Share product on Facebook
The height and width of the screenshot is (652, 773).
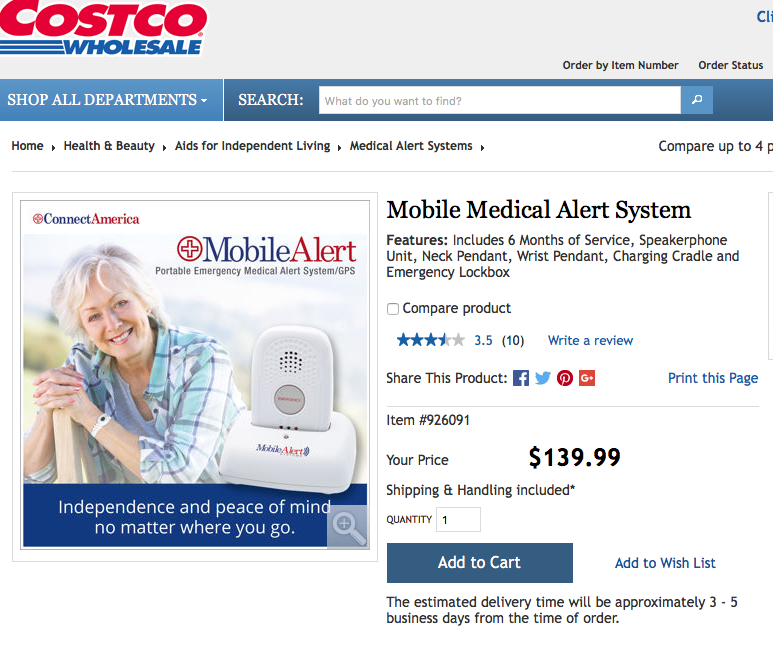coord(521,378)
